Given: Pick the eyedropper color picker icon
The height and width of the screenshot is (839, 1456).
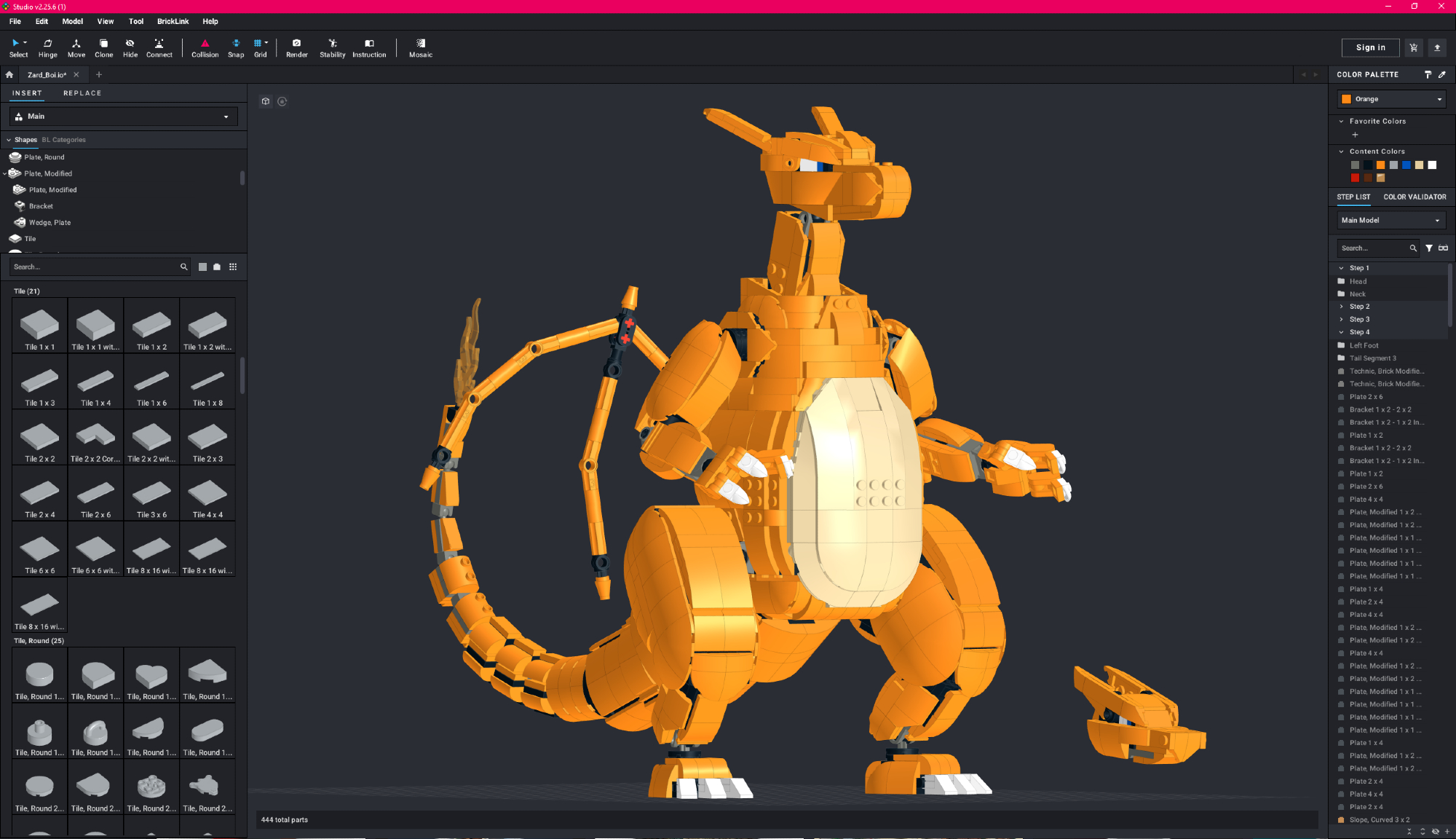Looking at the screenshot, I should point(1442,74).
